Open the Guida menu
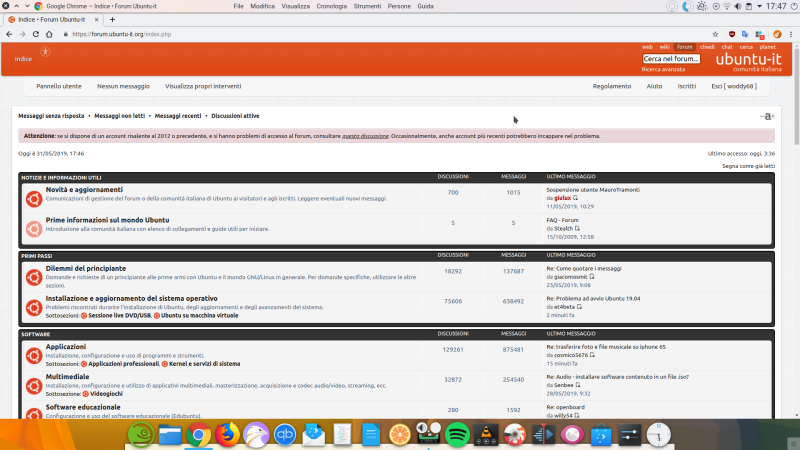The height and width of the screenshot is (450, 800). coord(425,6)
